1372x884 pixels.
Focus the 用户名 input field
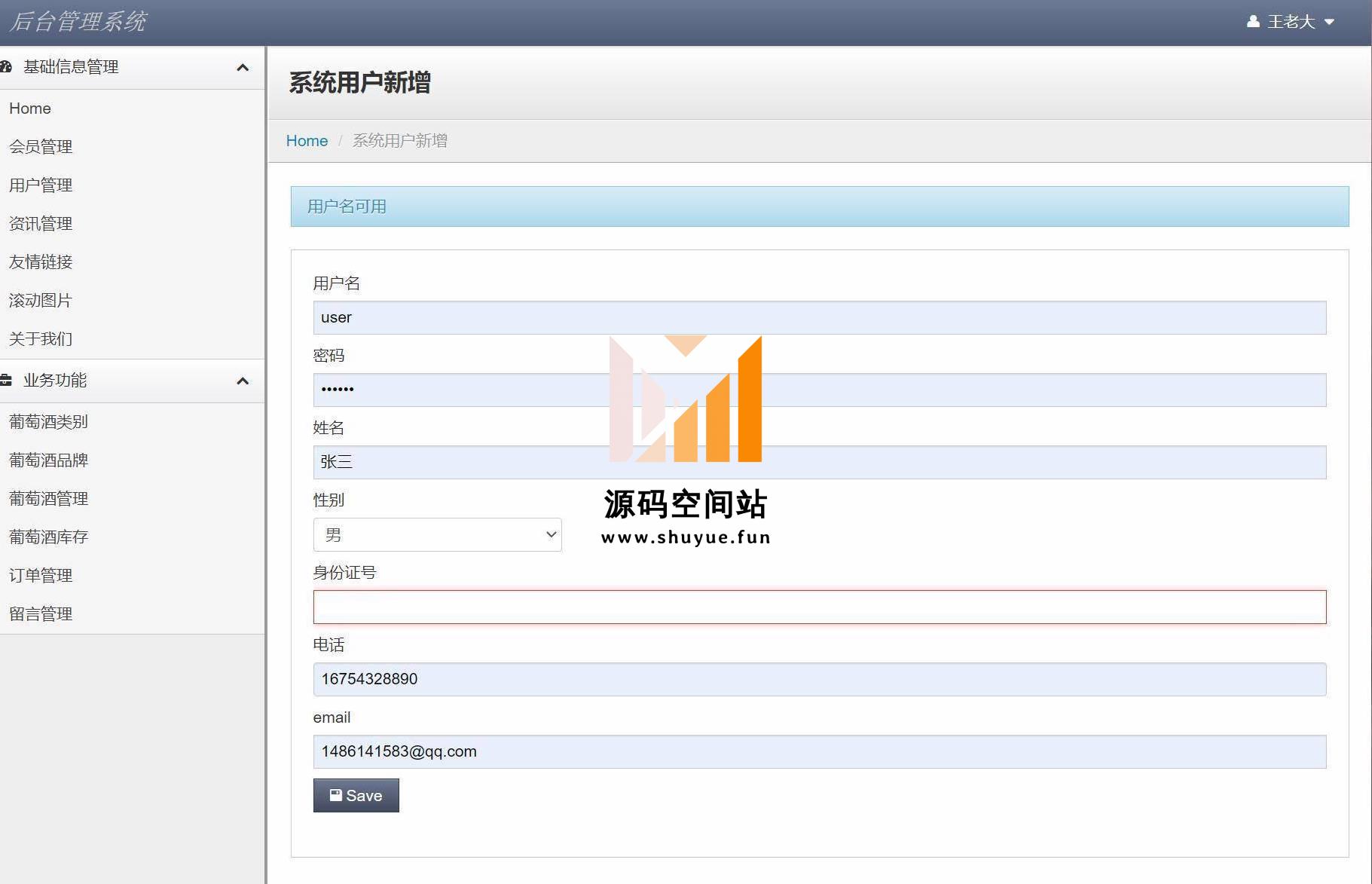[x=820, y=318]
